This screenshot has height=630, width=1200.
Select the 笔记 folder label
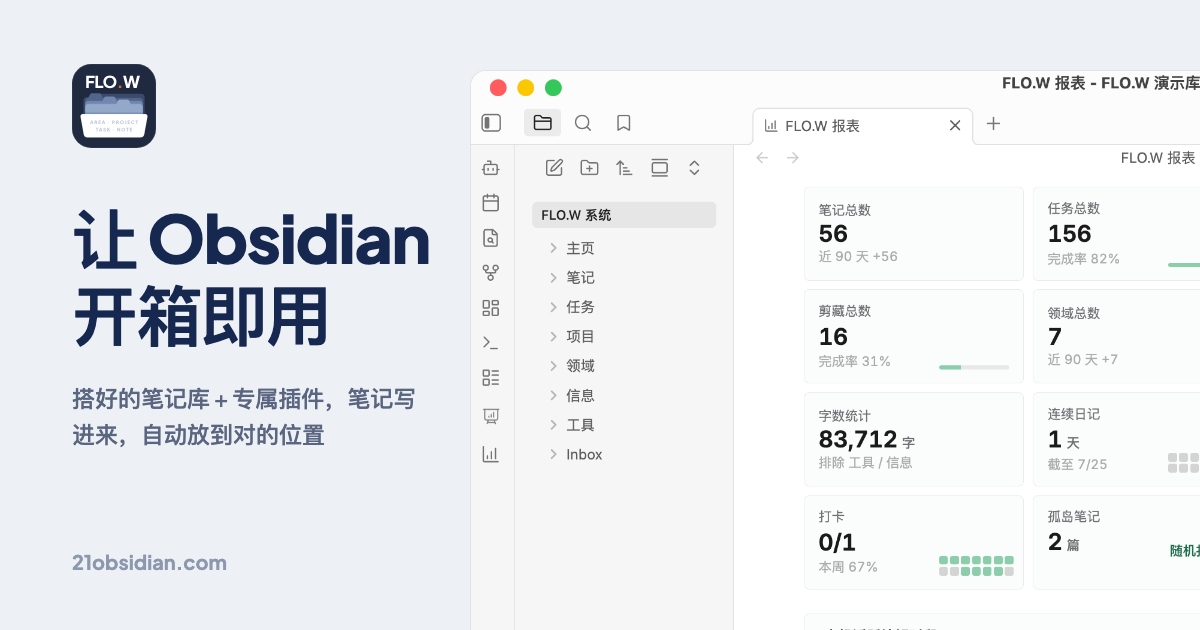580,277
